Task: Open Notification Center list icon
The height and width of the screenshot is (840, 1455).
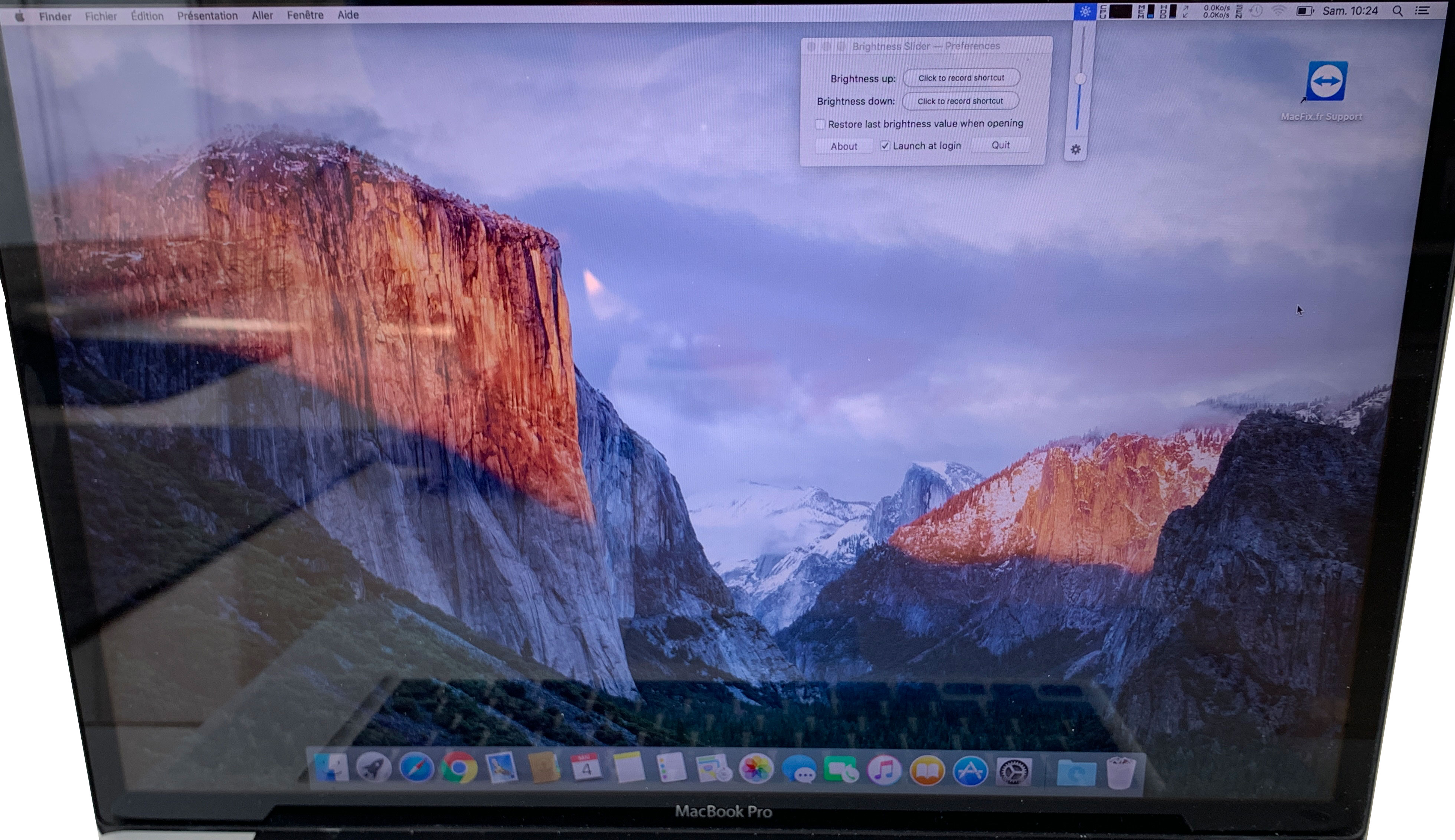Action: coord(1422,11)
